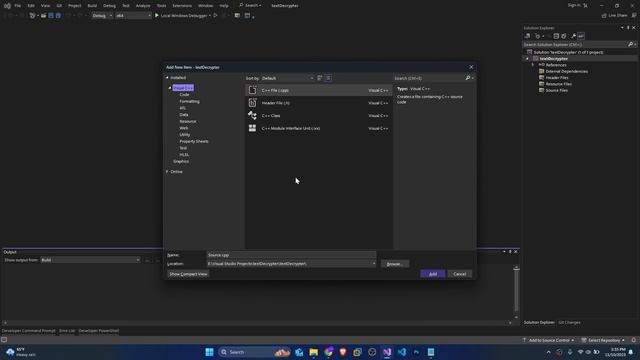Pick the C++ Module Interface Unit template
The image size is (640, 360).
tap(318, 128)
